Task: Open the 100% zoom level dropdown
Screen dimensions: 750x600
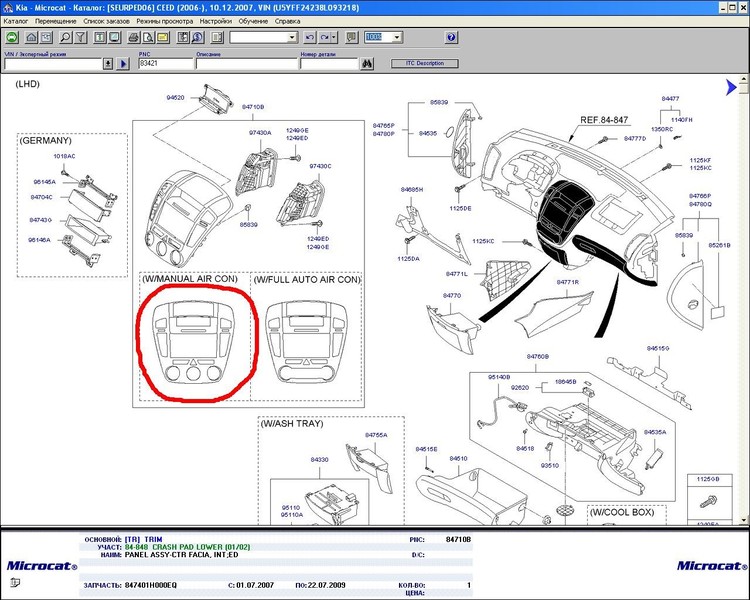Action: 397,37
